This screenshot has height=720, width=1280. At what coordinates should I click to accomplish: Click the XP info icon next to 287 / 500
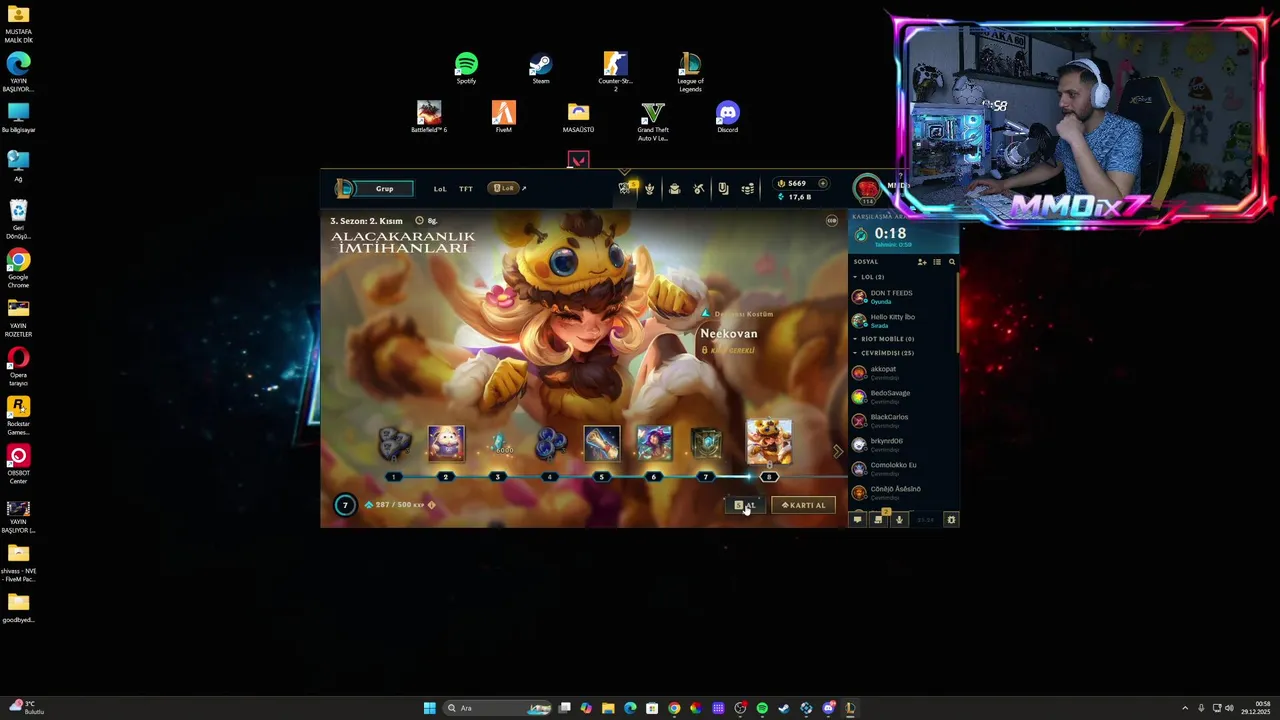pos(432,505)
